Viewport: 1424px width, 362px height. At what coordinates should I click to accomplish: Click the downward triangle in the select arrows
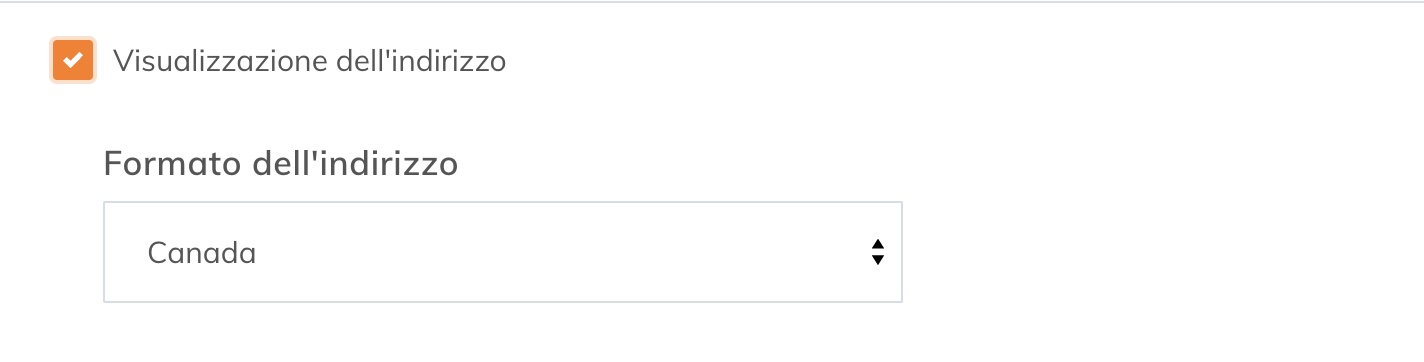pos(877,260)
